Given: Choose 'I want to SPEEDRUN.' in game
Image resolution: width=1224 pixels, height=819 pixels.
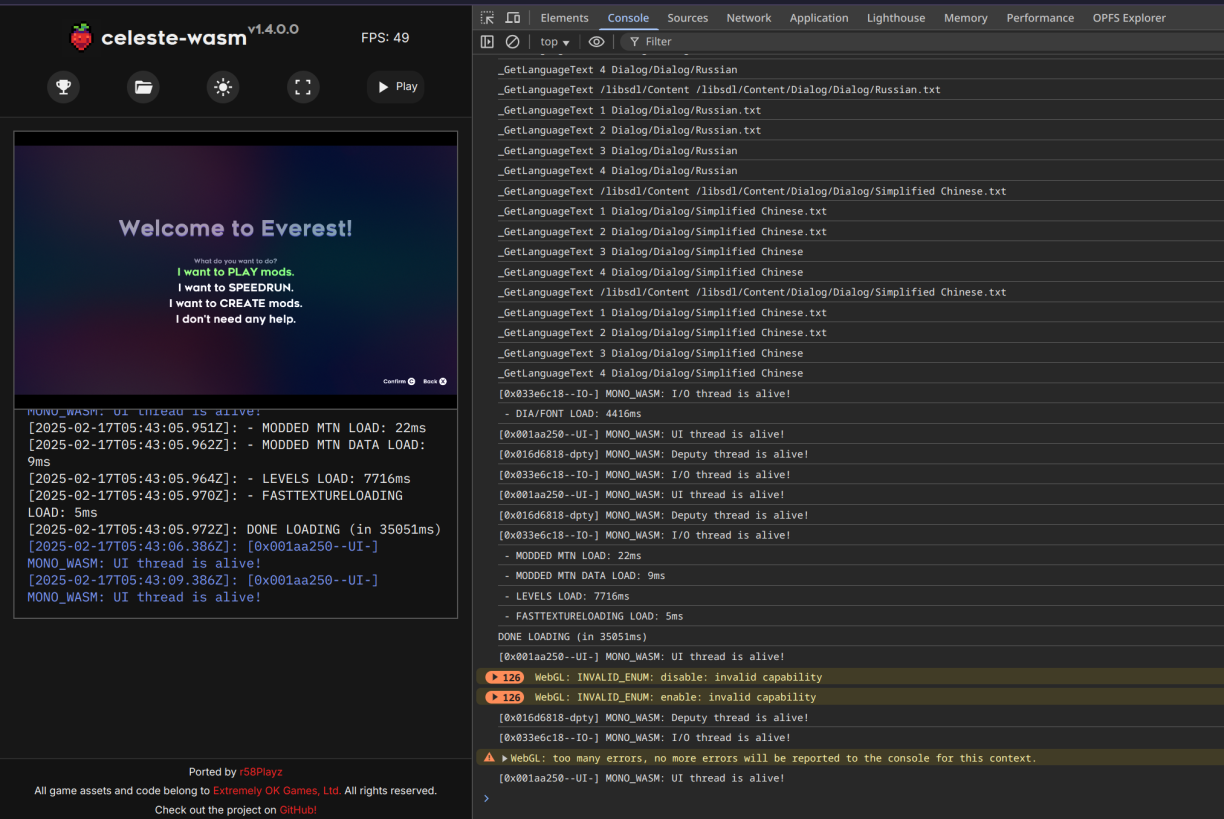Looking at the screenshot, I should pos(236,288).
